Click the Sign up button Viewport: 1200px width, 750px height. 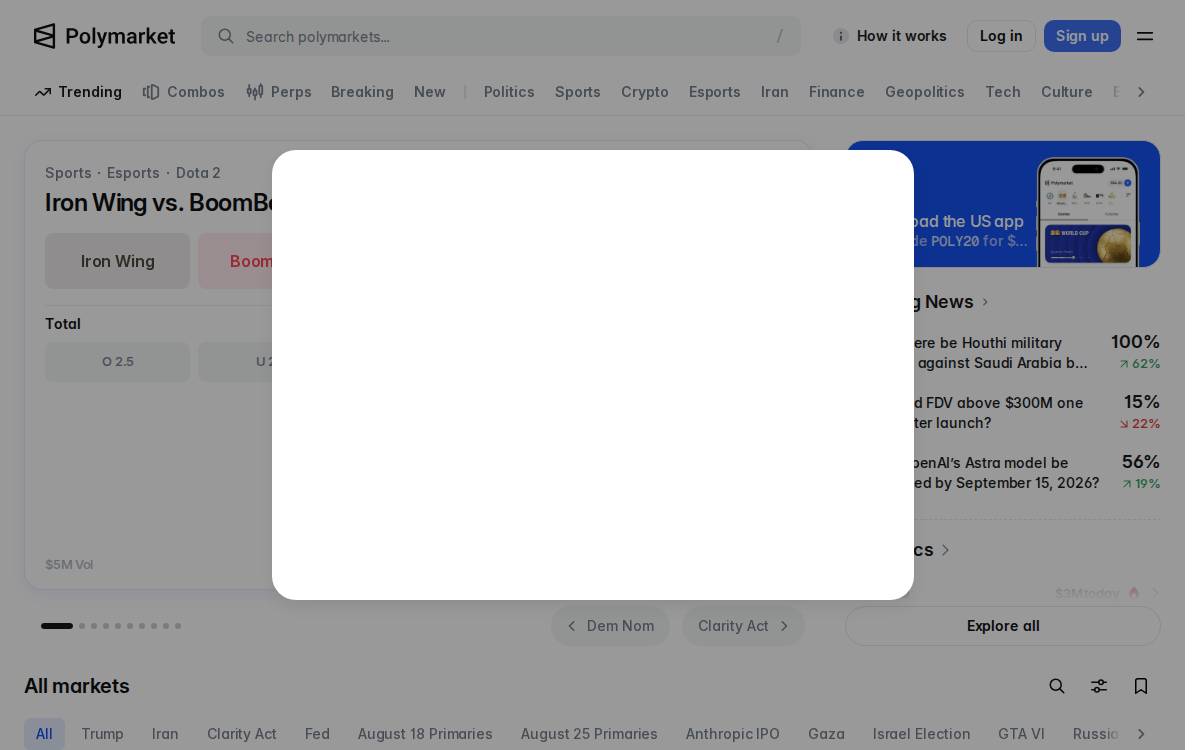pos(1082,36)
